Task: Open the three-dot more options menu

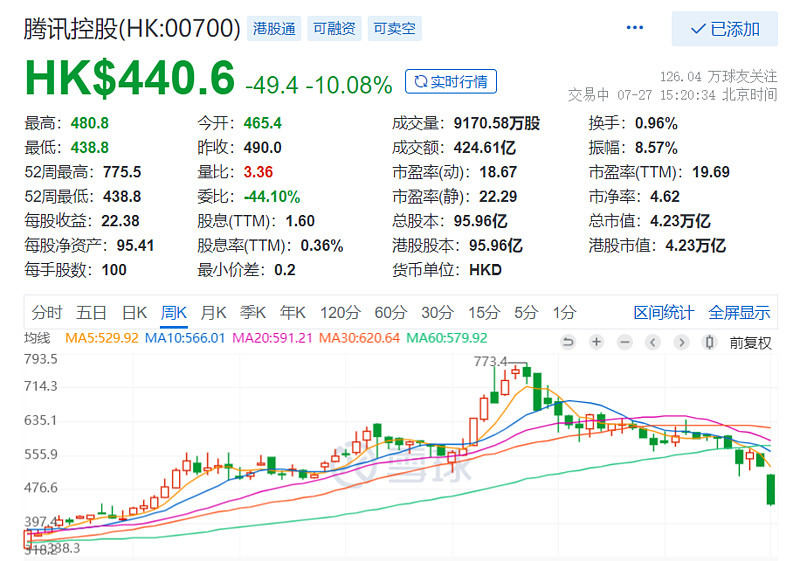Action: (634, 28)
